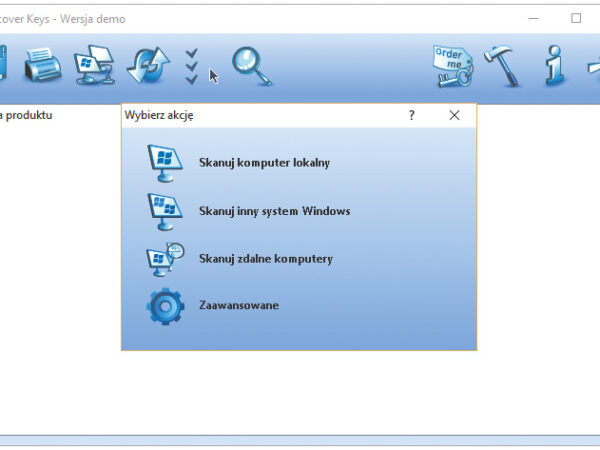Close the 'Wybierz akcję' dialog
This screenshot has width=600, height=450.
pos(454,115)
